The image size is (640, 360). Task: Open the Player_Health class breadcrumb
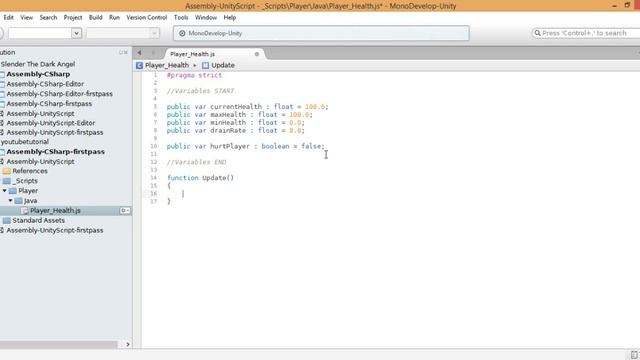click(167, 65)
